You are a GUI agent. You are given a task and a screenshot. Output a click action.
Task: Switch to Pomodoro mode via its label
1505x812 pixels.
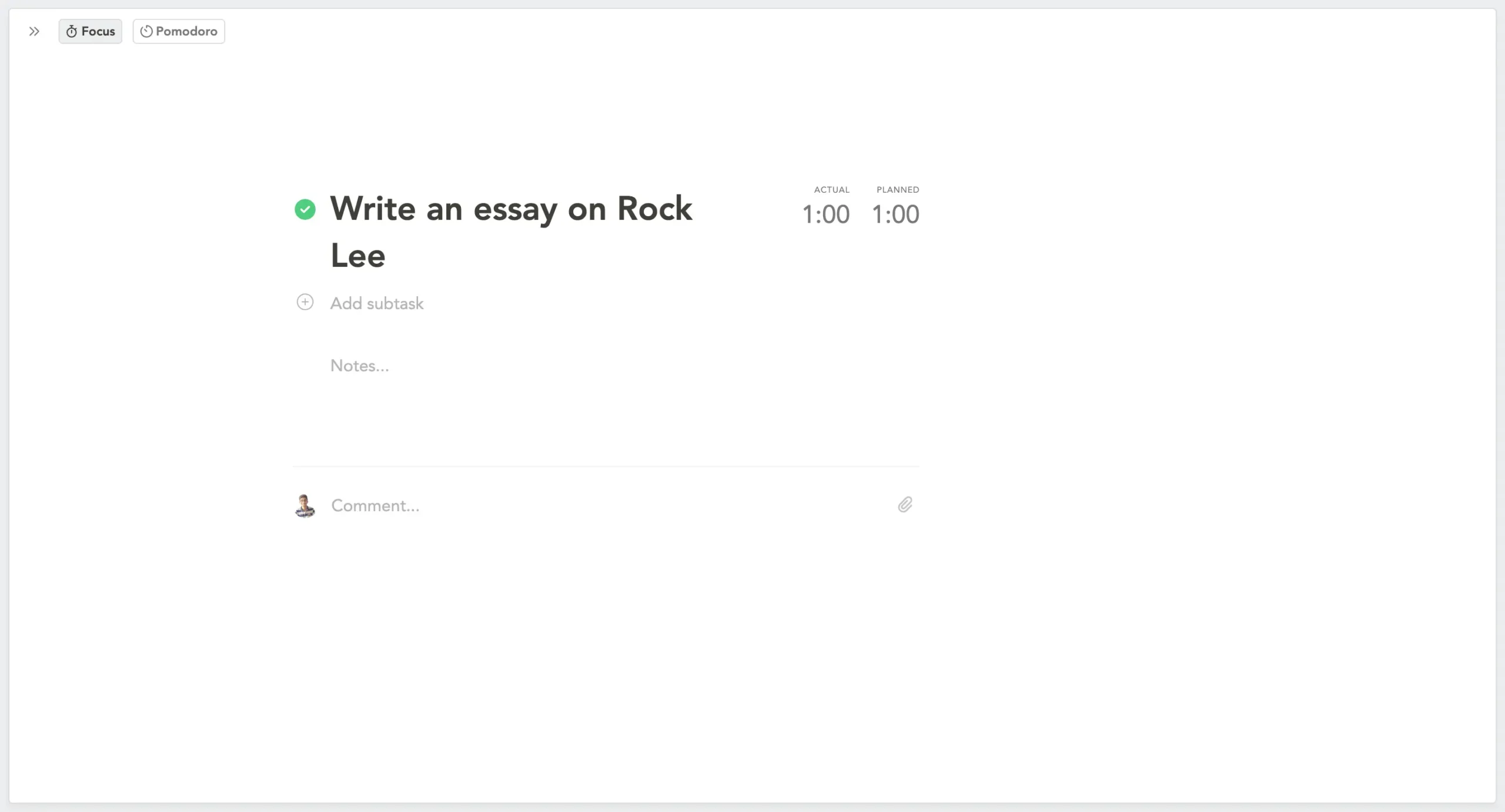coord(186,31)
